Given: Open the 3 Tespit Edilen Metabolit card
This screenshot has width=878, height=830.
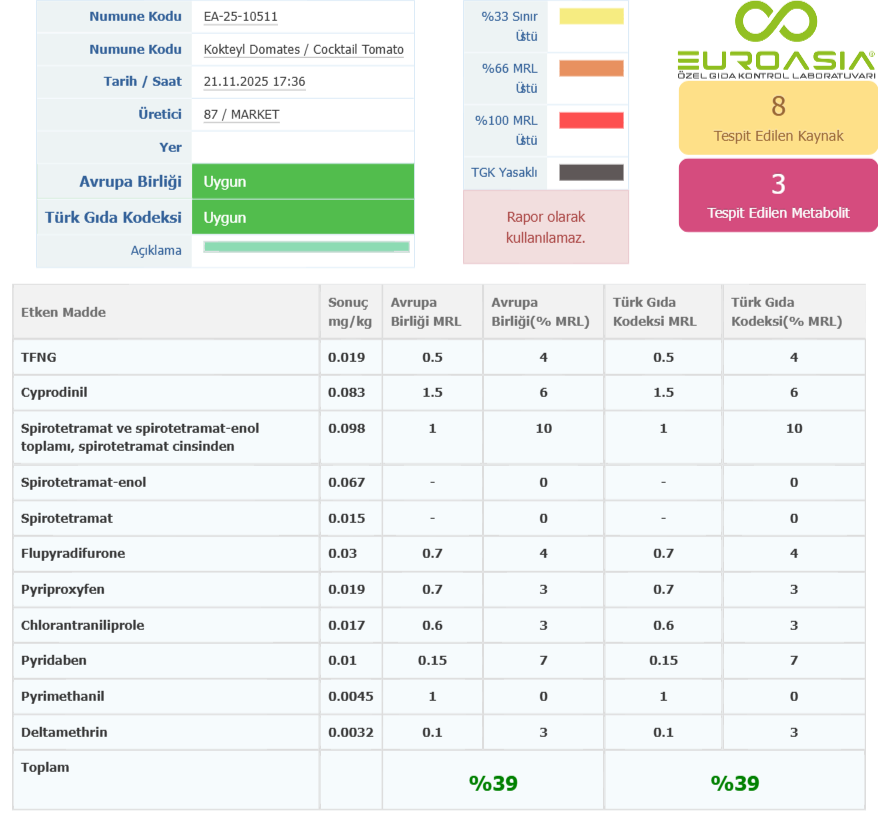Looking at the screenshot, I should (778, 195).
